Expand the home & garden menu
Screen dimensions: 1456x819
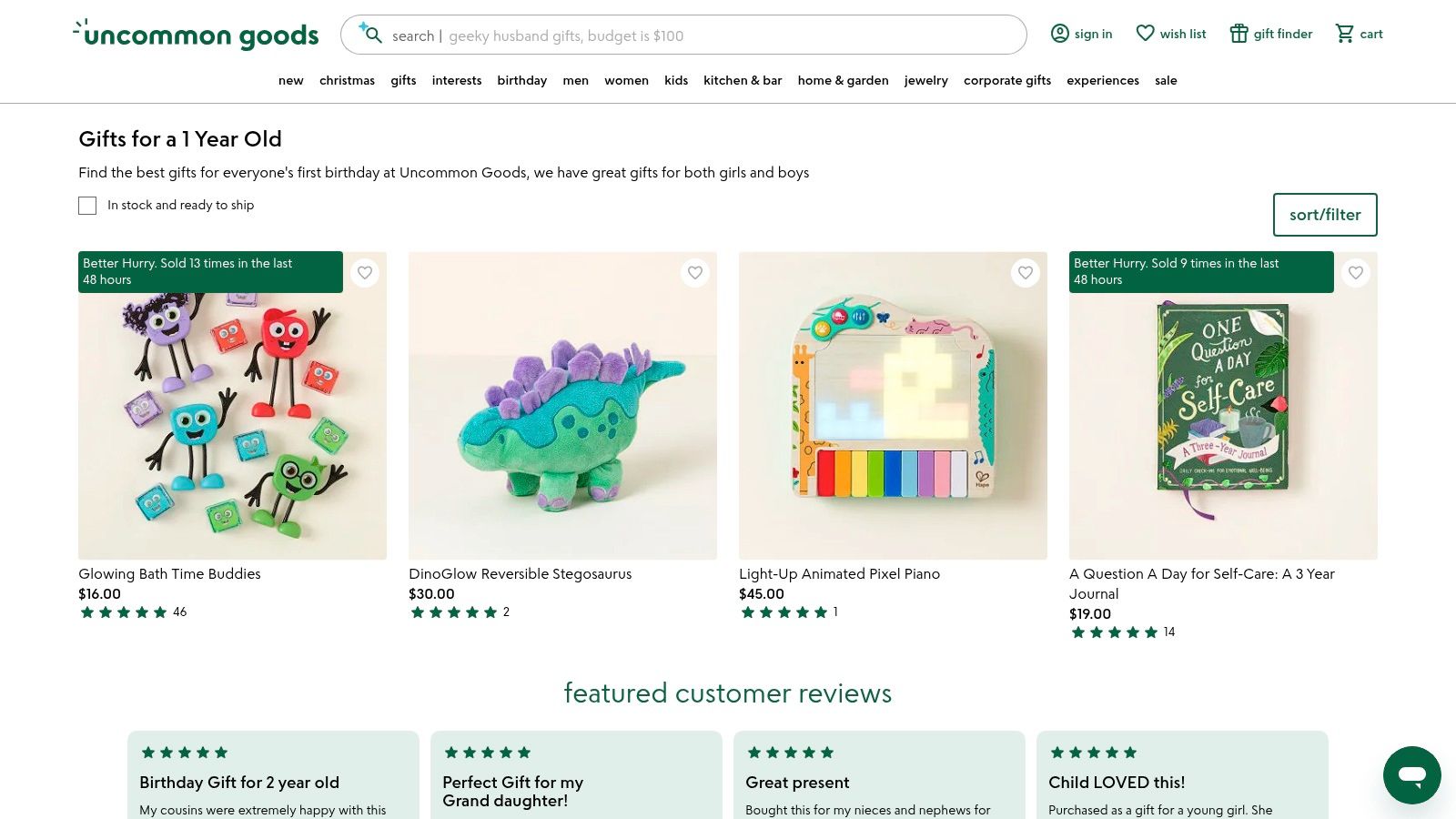coord(843,80)
